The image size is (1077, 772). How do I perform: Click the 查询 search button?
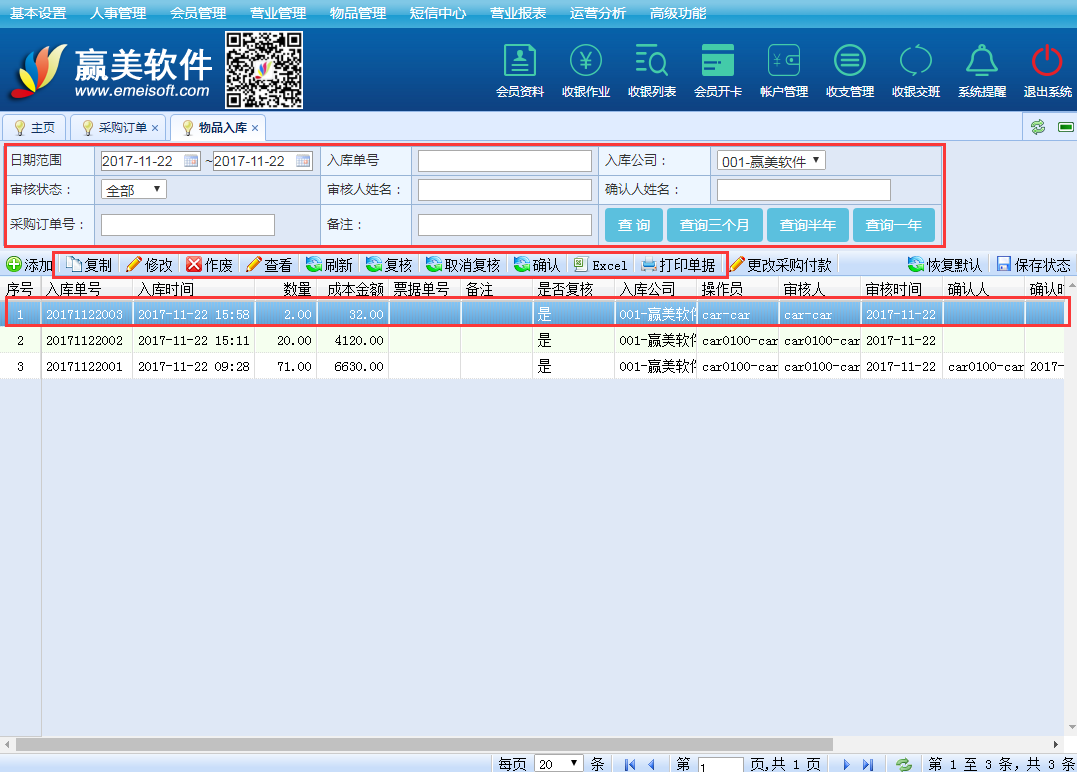[x=633, y=225]
